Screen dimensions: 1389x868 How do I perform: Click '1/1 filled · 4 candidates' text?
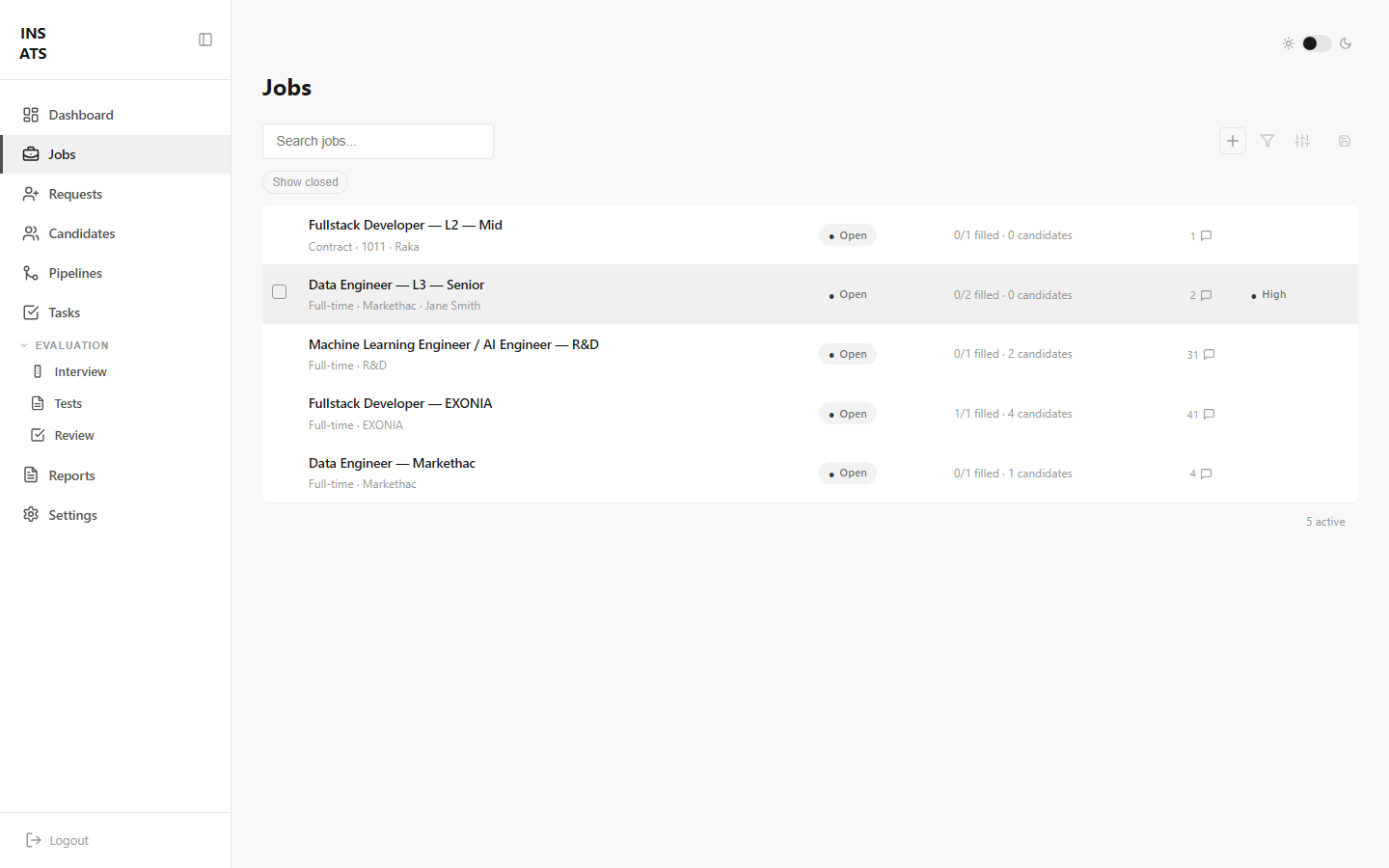click(1013, 414)
